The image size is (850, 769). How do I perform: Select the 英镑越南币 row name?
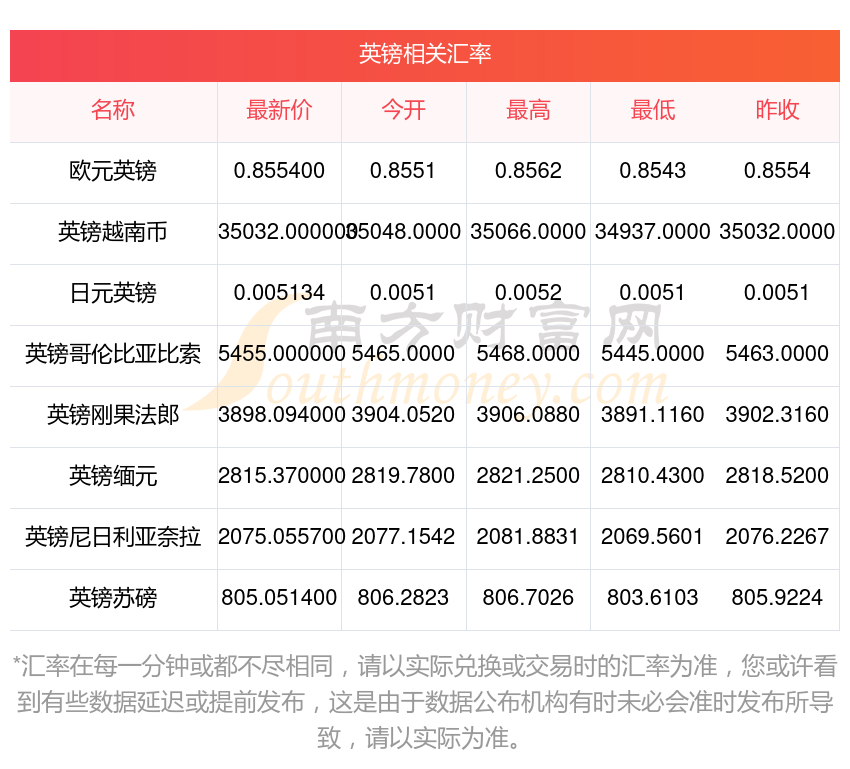coord(113,232)
